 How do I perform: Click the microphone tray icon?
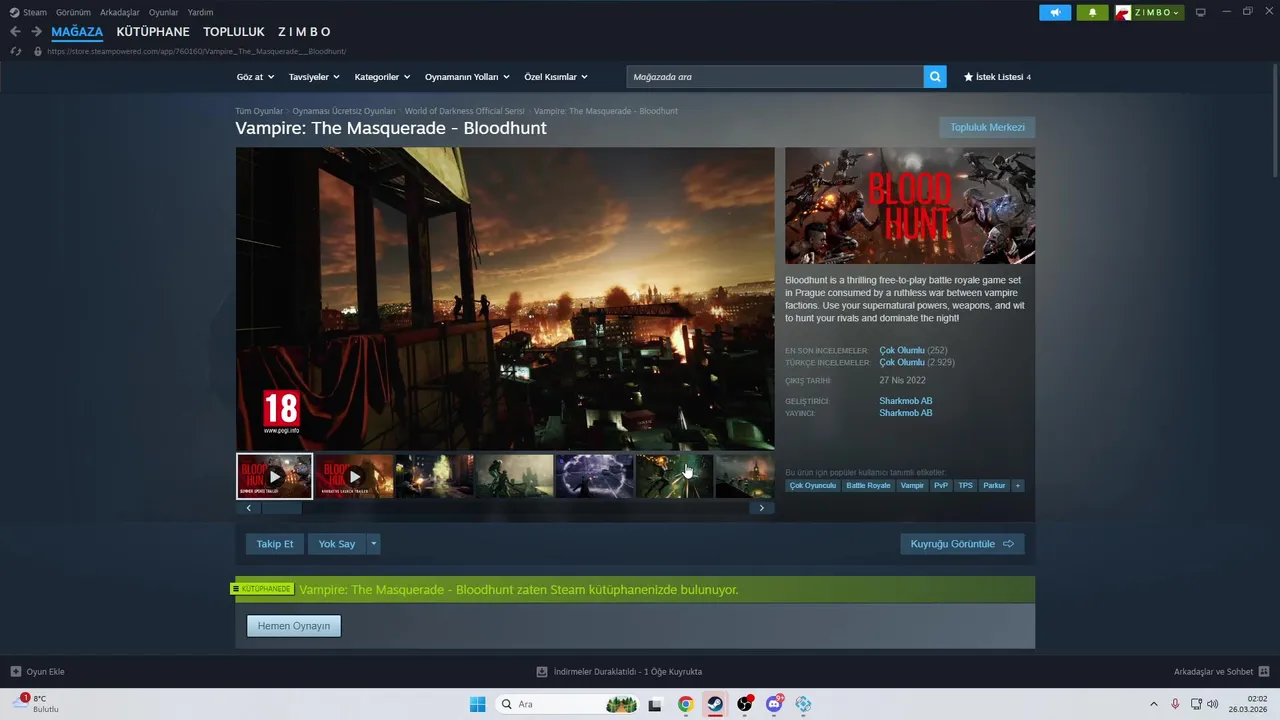point(1175,704)
